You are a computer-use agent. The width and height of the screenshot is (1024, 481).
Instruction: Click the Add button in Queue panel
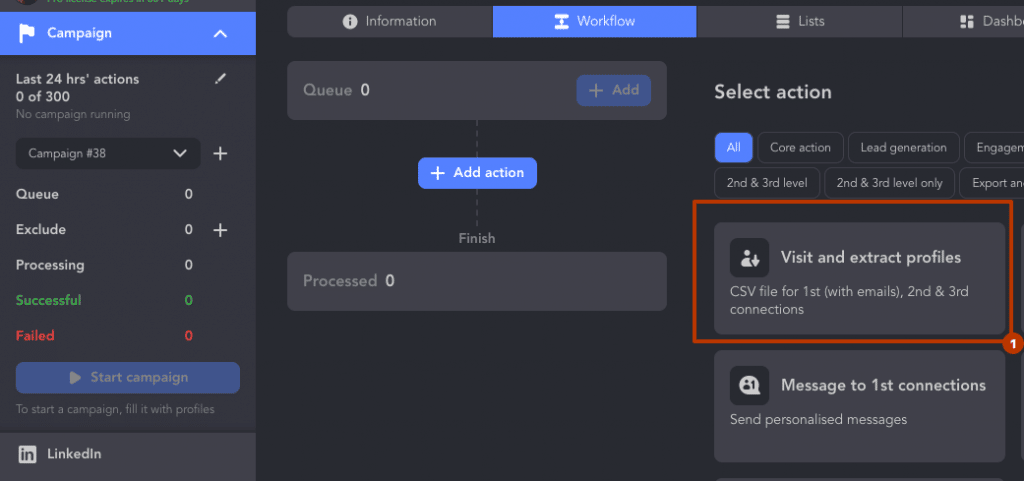(613, 90)
